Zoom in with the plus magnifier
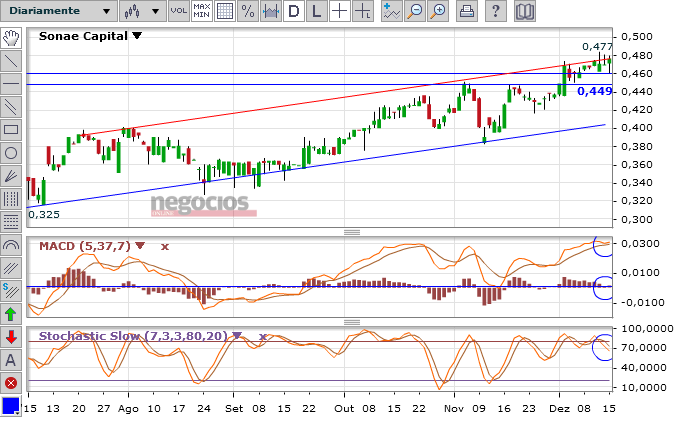676x421 pixels. pyautogui.click(x=438, y=11)
